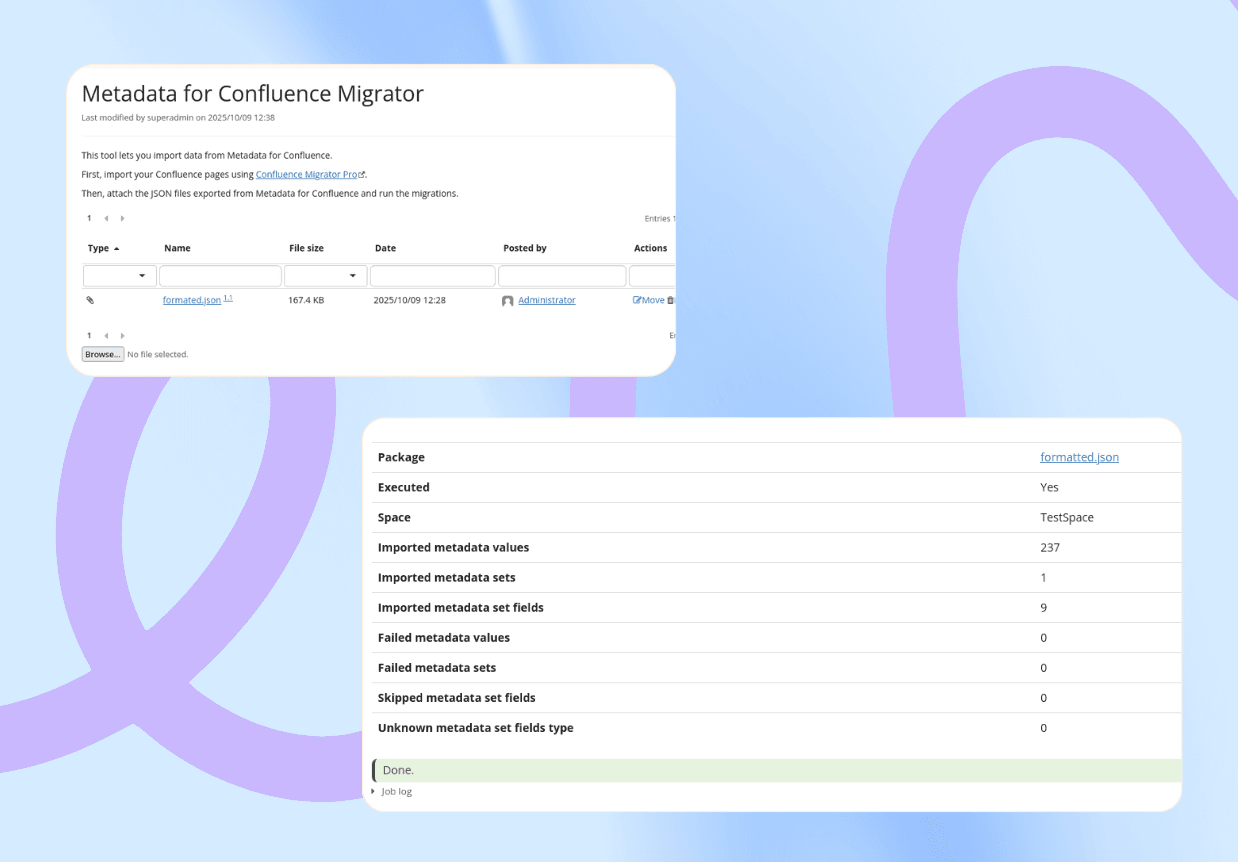The image size is (1238, 862).
Task: Open the Confluence Migrator Pro link
Action: [x=310, y=174]
